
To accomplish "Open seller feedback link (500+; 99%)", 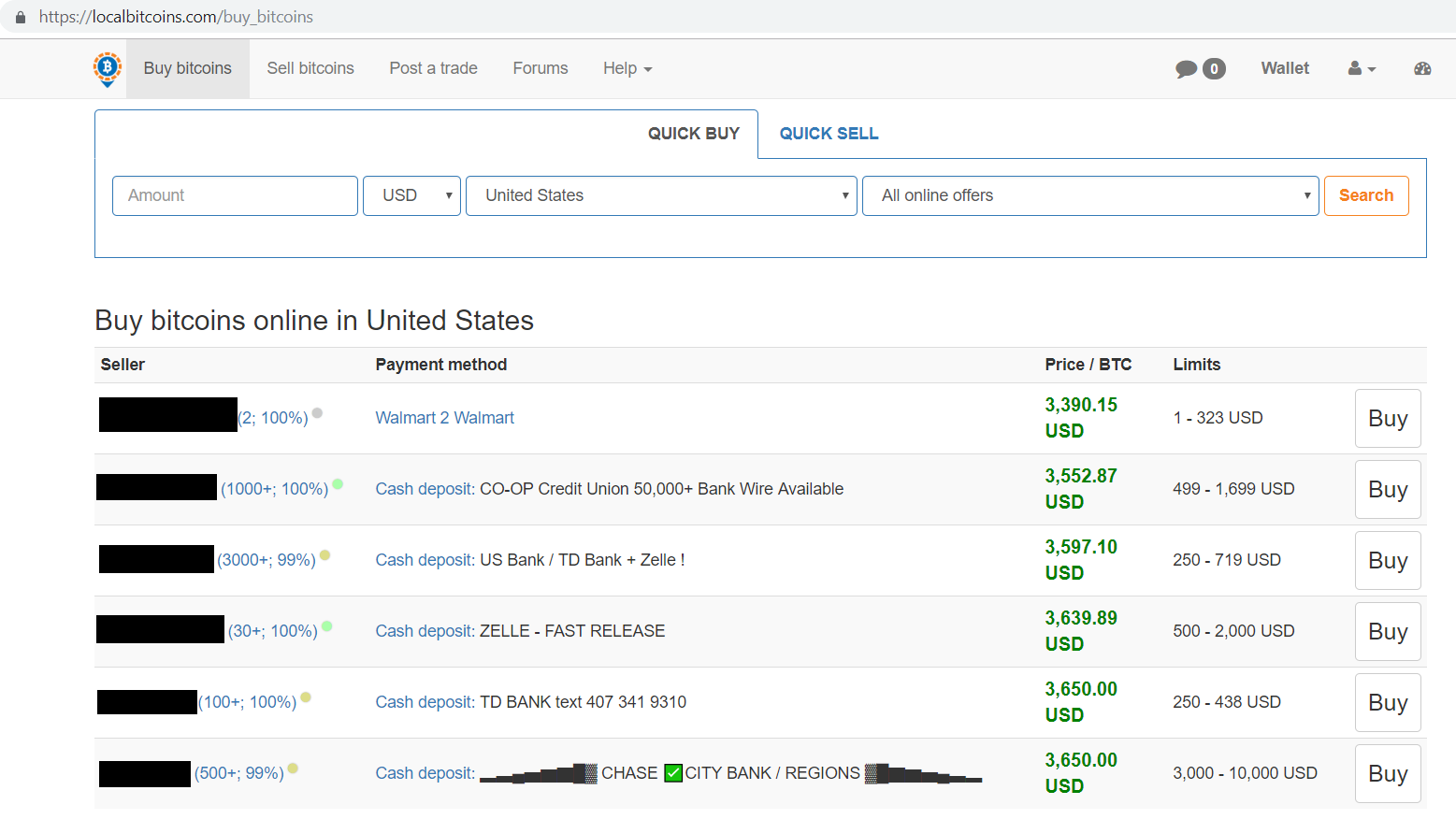I will (x=239, y=773).
